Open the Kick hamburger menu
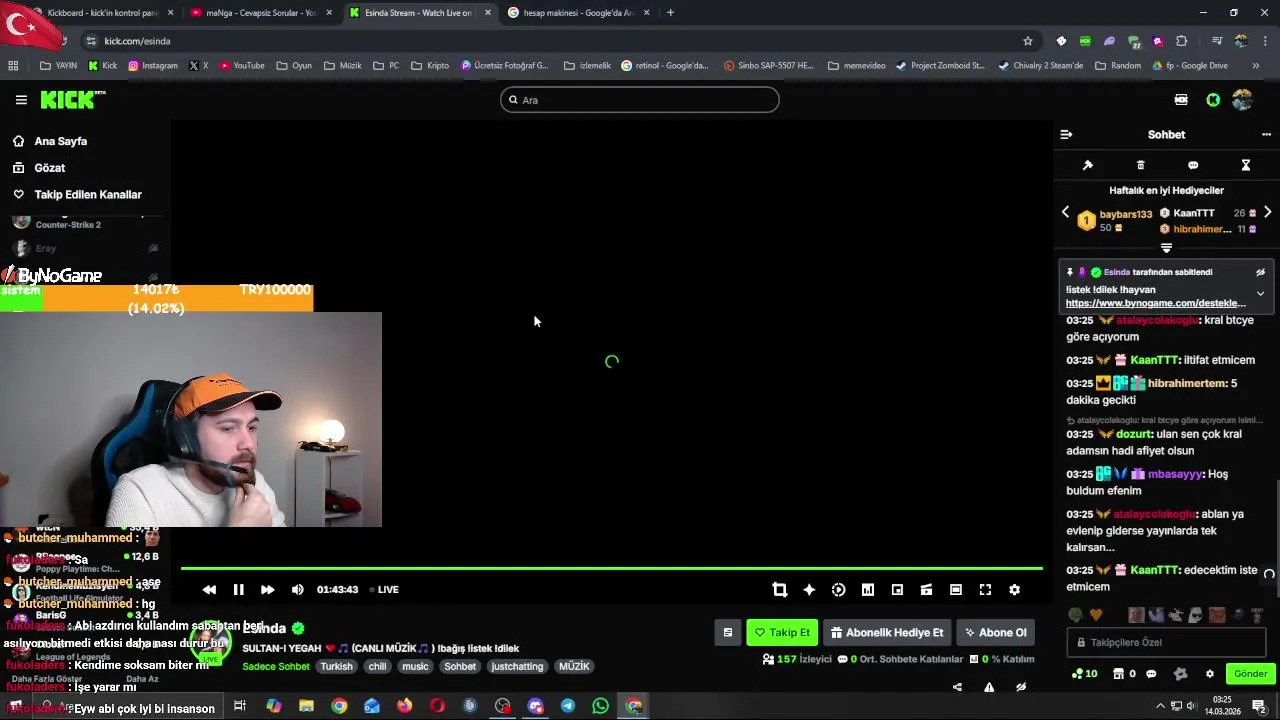Viewport: 1280px width, 720px height. (21, 100)
